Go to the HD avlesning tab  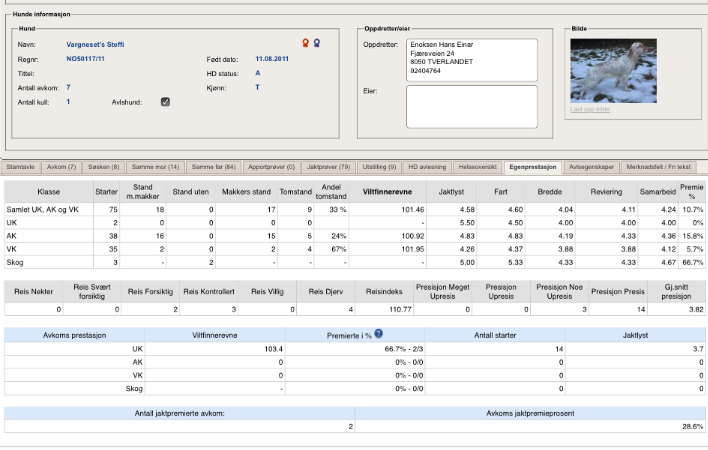coord(427,166)
